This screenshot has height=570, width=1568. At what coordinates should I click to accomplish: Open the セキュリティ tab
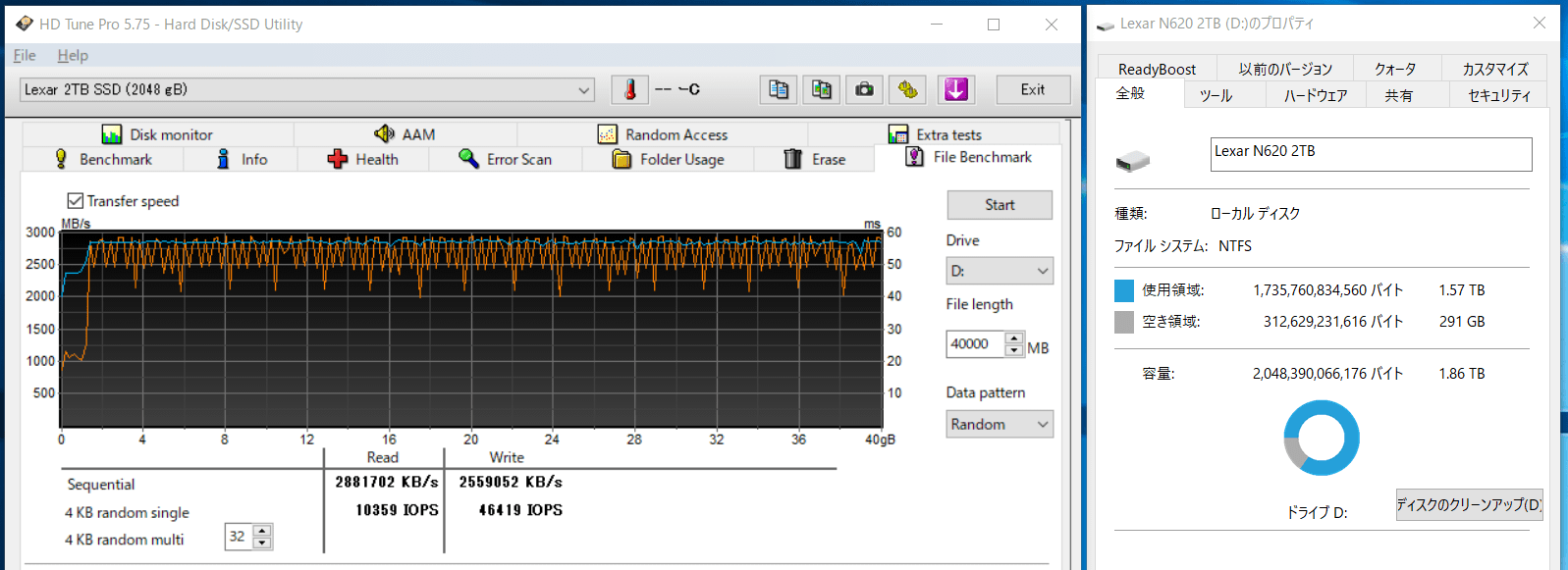point(1499,95)
